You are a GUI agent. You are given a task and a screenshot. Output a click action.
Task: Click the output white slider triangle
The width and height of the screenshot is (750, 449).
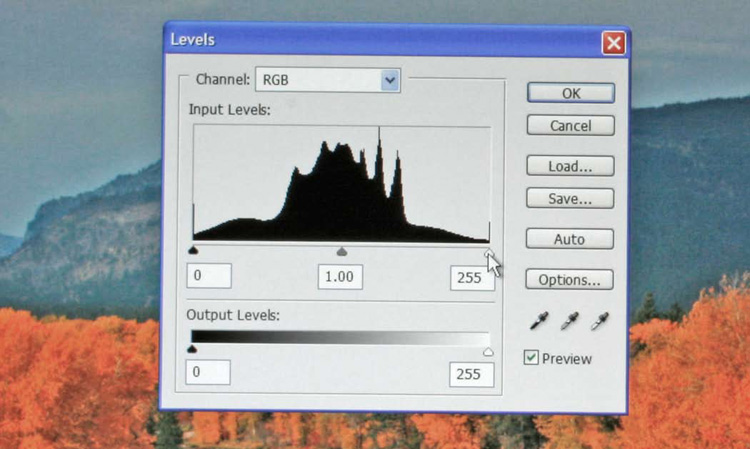[x=488, y=352]
